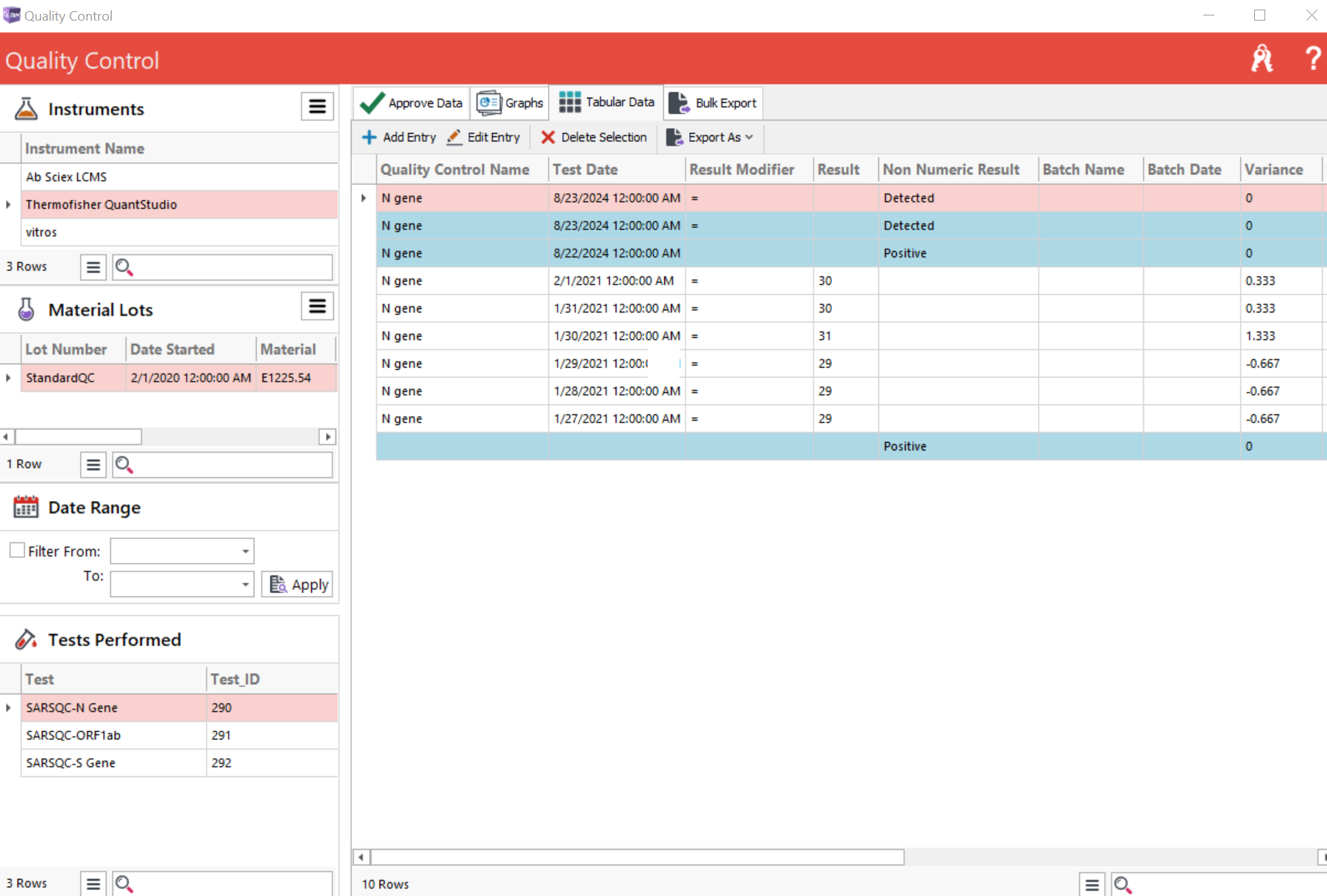Click the Approve Data tab

pos(411,103)
